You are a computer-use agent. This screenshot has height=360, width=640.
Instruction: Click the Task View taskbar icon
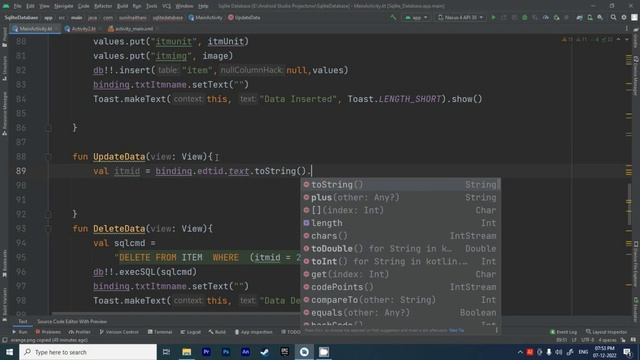[x=166, y=352]
